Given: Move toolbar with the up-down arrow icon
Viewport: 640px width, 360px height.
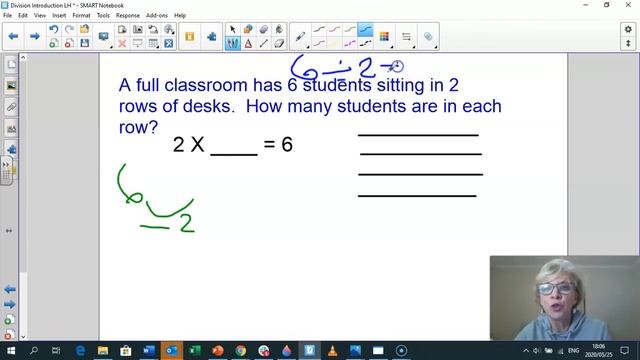Looking at the screenshot, I should (x=628, y=43).
